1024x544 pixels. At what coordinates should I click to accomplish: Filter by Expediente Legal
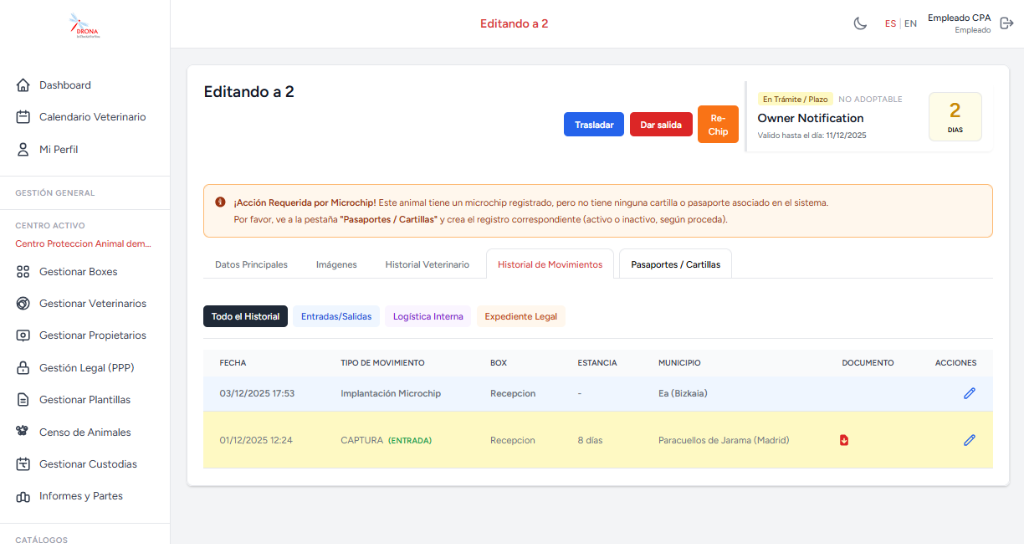pos(520,317)
